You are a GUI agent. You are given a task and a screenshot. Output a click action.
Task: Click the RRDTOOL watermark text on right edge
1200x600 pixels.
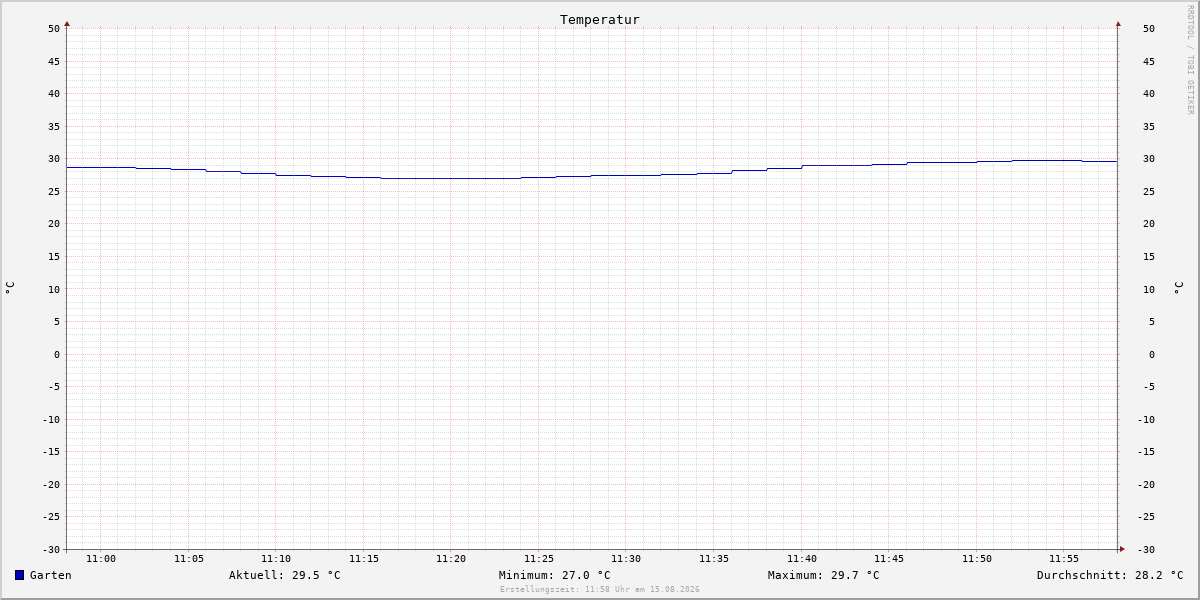pyautogui.click(x=1190, y=60)
